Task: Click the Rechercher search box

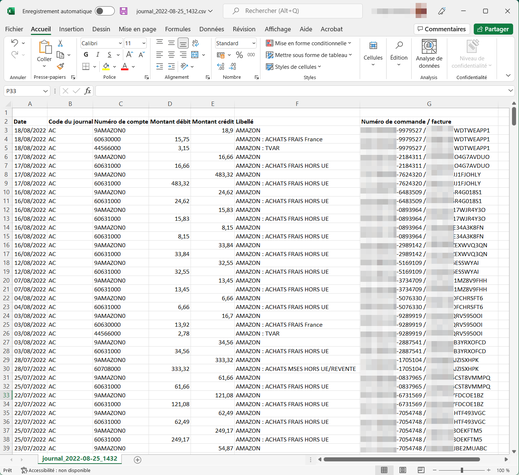Action: [x=293, y=11]
